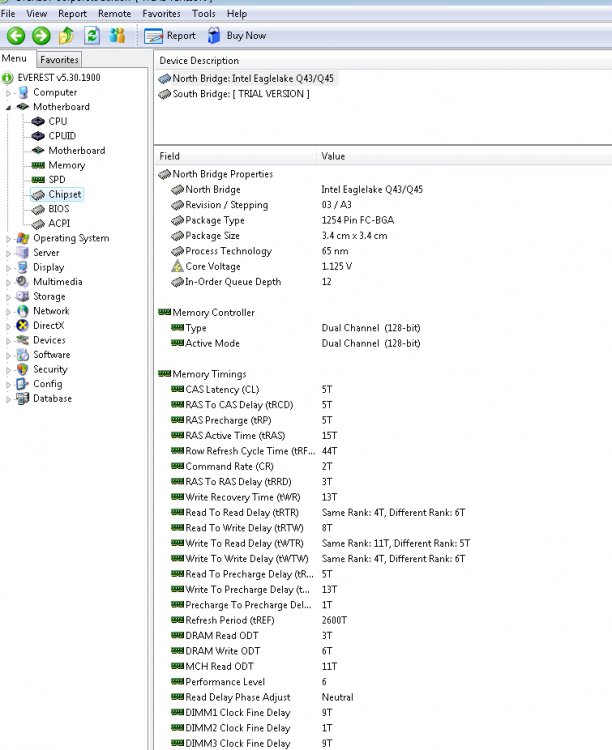The height and width of the screenshot is (750, 612).
Task: Click the users toolbar icon
Action: pos(117,36)
